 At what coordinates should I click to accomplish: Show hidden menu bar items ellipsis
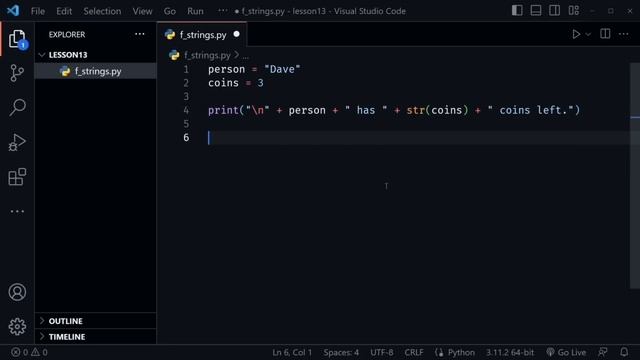coord(222,11)
